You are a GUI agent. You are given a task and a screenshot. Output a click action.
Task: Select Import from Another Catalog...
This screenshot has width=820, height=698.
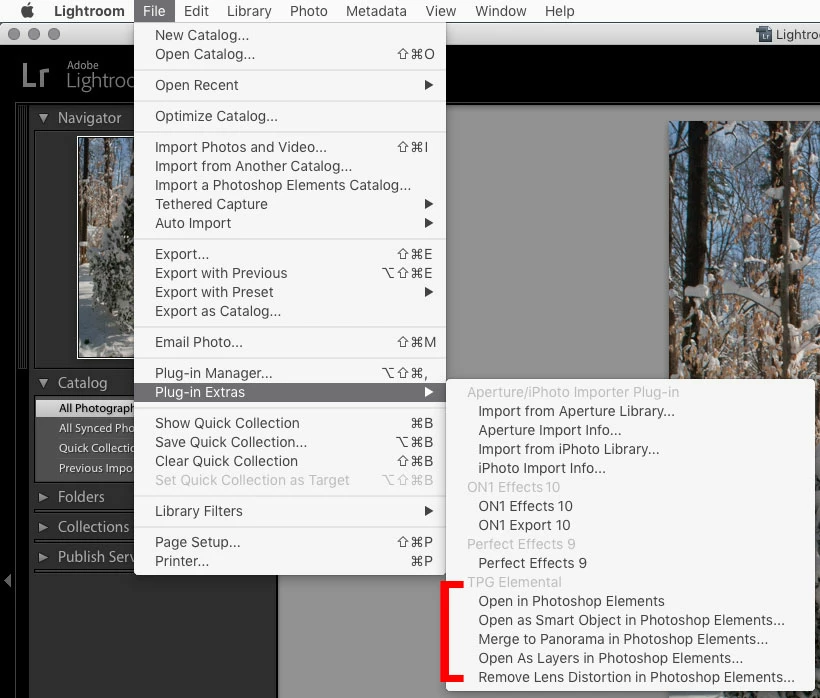290,166
